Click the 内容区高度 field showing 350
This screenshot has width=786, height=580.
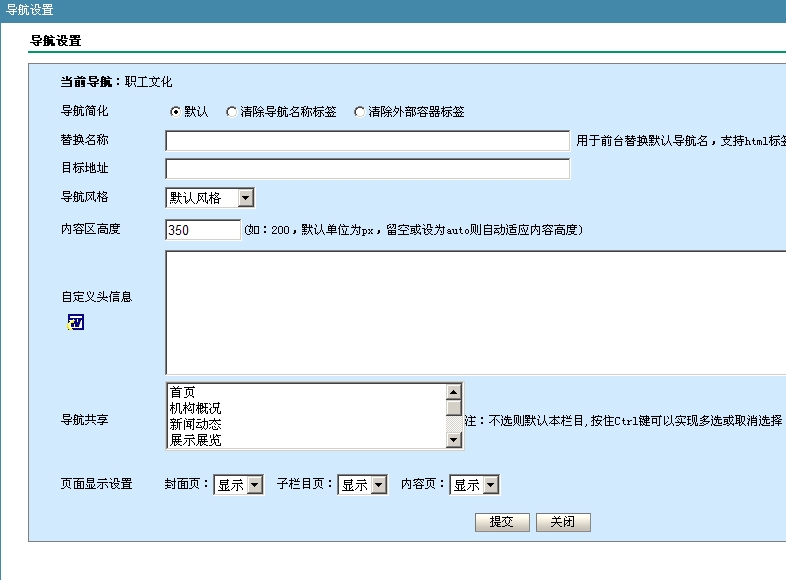[203, 230]
